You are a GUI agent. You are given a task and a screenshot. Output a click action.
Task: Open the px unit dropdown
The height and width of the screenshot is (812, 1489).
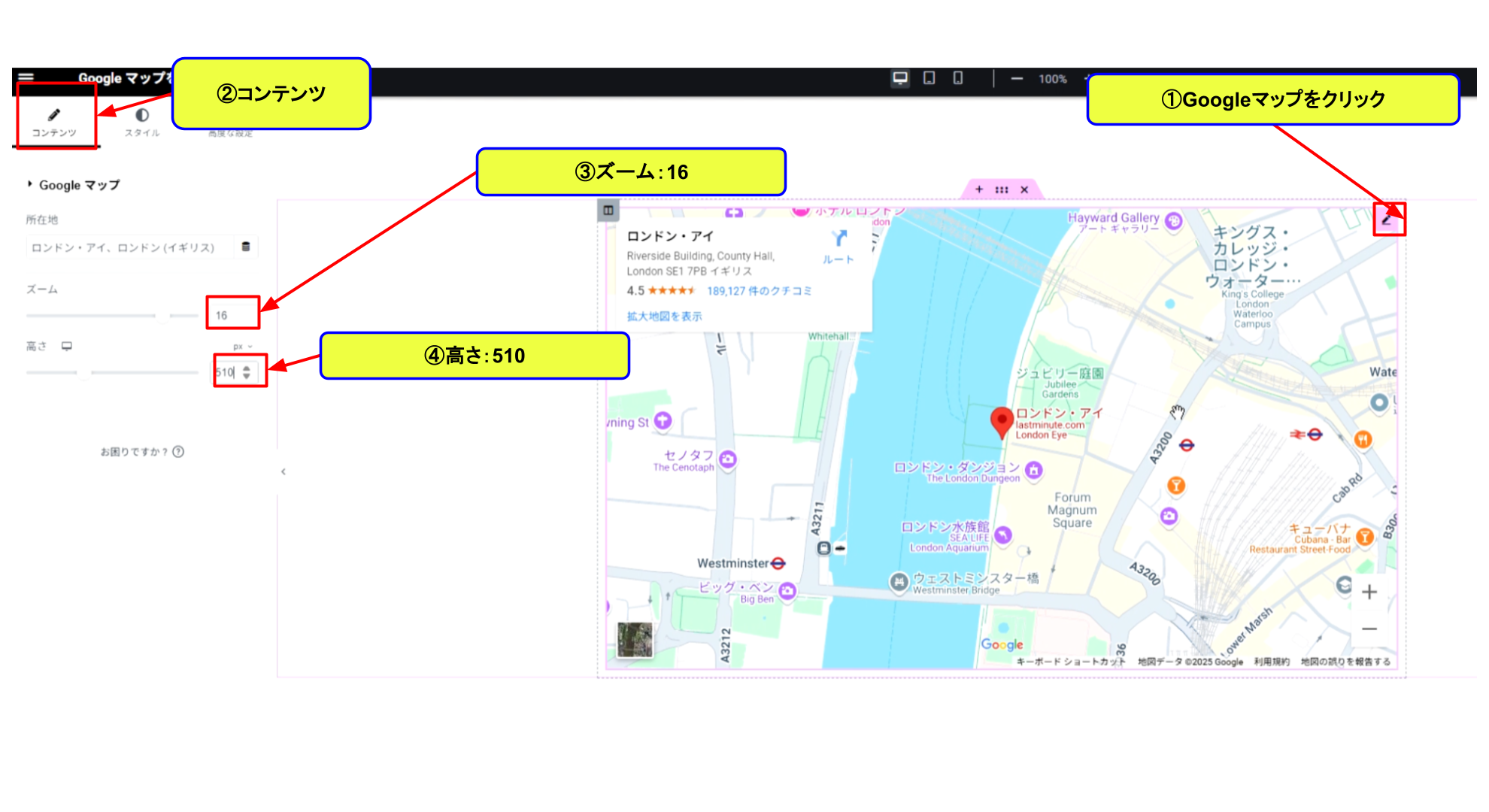click(242, 347)
